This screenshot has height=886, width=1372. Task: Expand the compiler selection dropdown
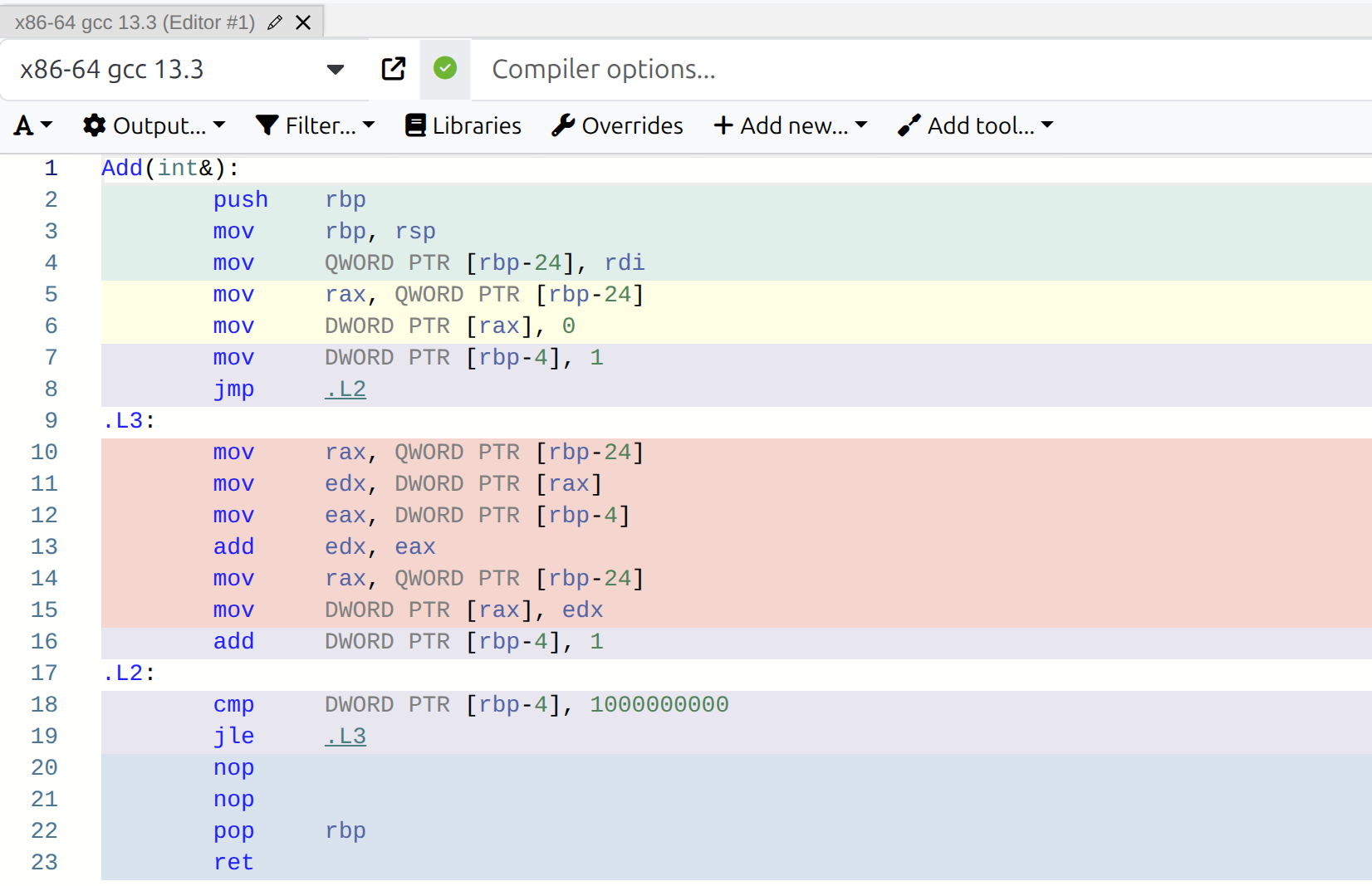pos(336,69)
